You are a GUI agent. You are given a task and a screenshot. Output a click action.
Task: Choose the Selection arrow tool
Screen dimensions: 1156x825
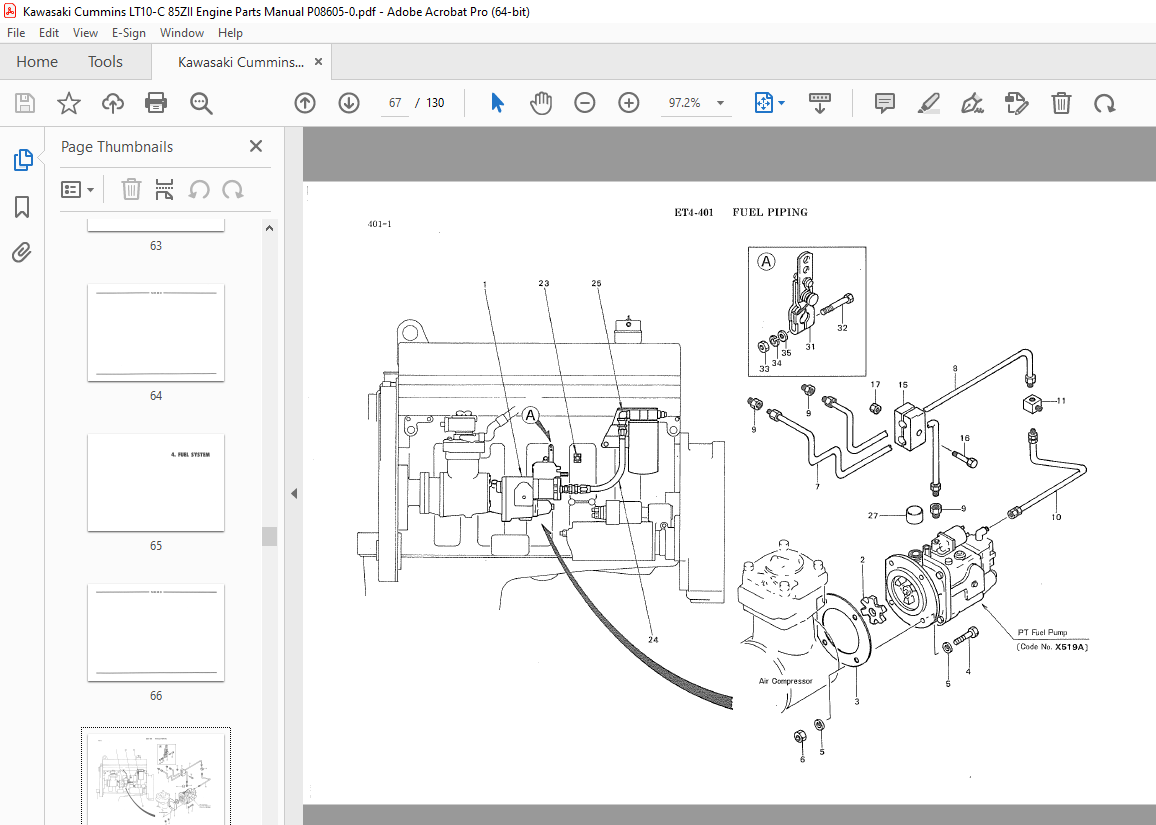498,103
